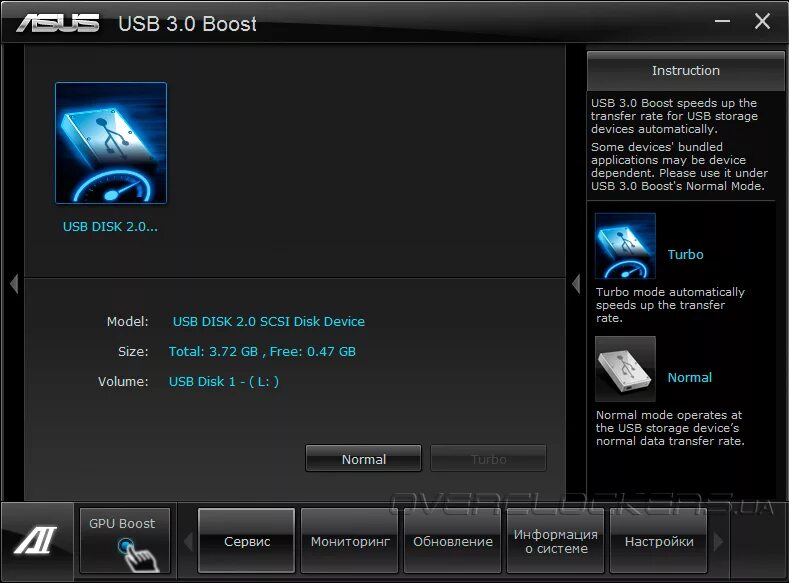This screenshot has width=789, height=583.
Task: Click the USB 3.0 Boost window title
Action: [187, 24]
